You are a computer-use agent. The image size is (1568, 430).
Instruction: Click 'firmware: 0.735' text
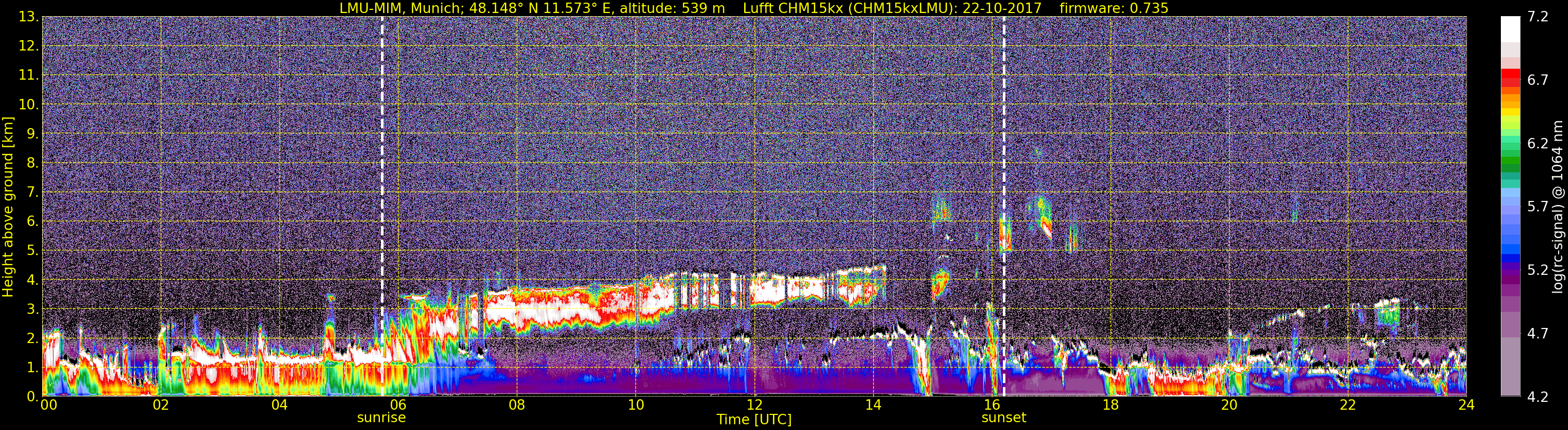coord(1113,8)
